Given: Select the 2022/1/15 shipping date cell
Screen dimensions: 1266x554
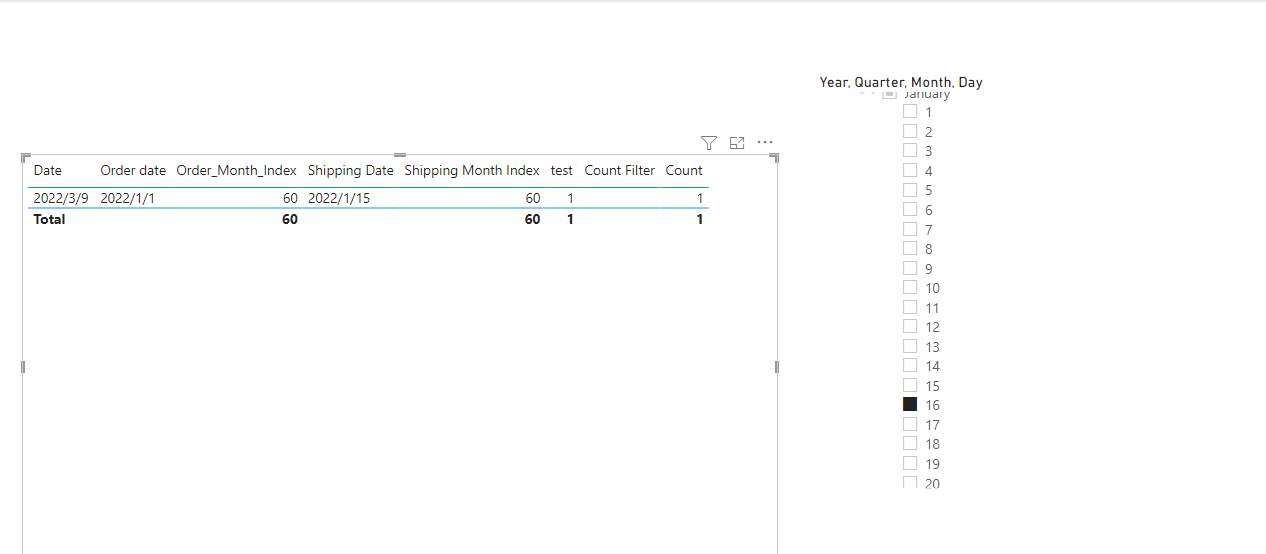Looking at the screenshot, I should coord(339,198).
